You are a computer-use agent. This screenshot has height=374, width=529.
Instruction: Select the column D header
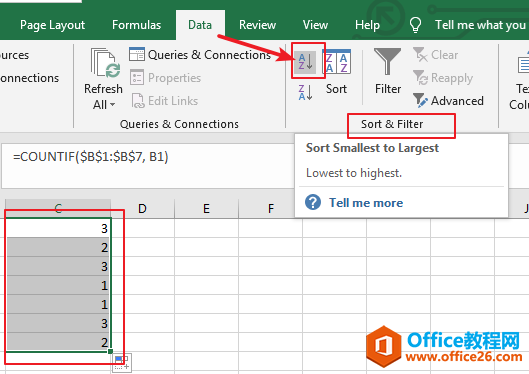(142, 208)
